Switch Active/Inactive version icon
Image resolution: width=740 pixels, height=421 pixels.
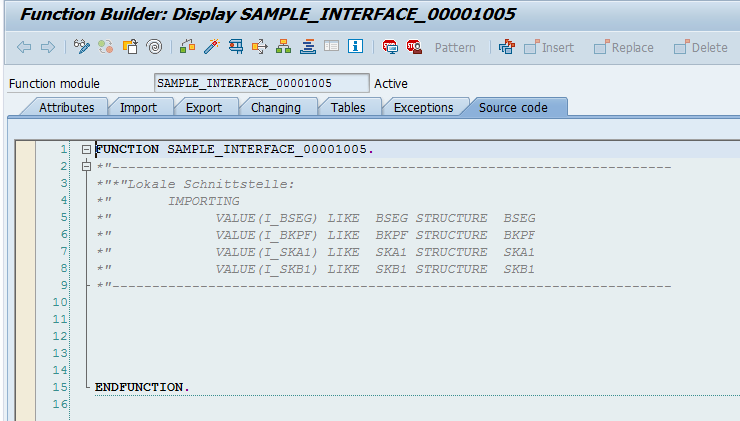pyautogui.click(x=106, y=46)
